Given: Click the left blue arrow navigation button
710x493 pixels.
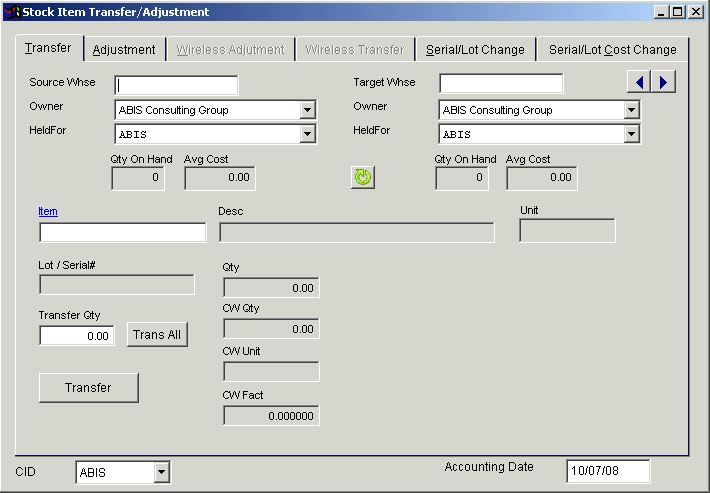Looking at the screenshot, I should 639,82.
